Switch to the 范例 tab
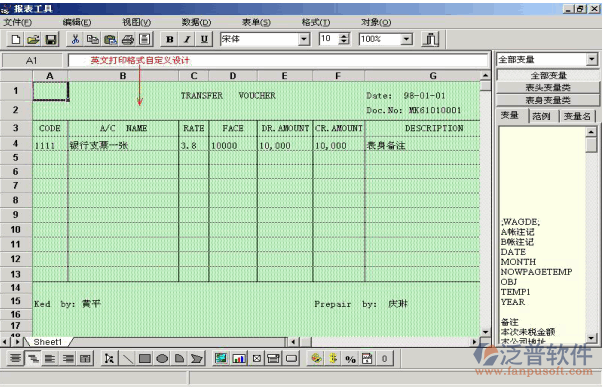The width and height of the screenshot is (603, 387). tap(541, 116)
